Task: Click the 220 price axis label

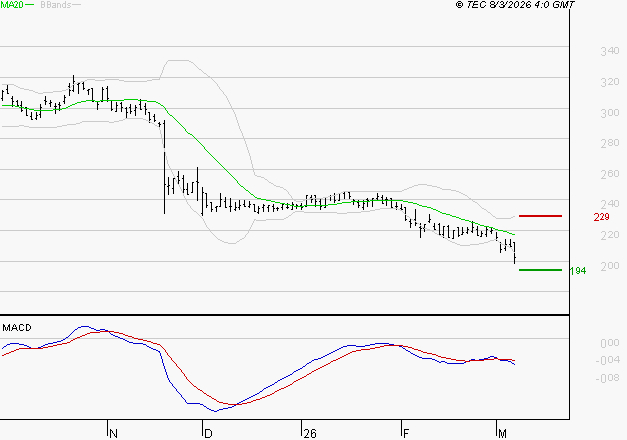Action: 610,235
